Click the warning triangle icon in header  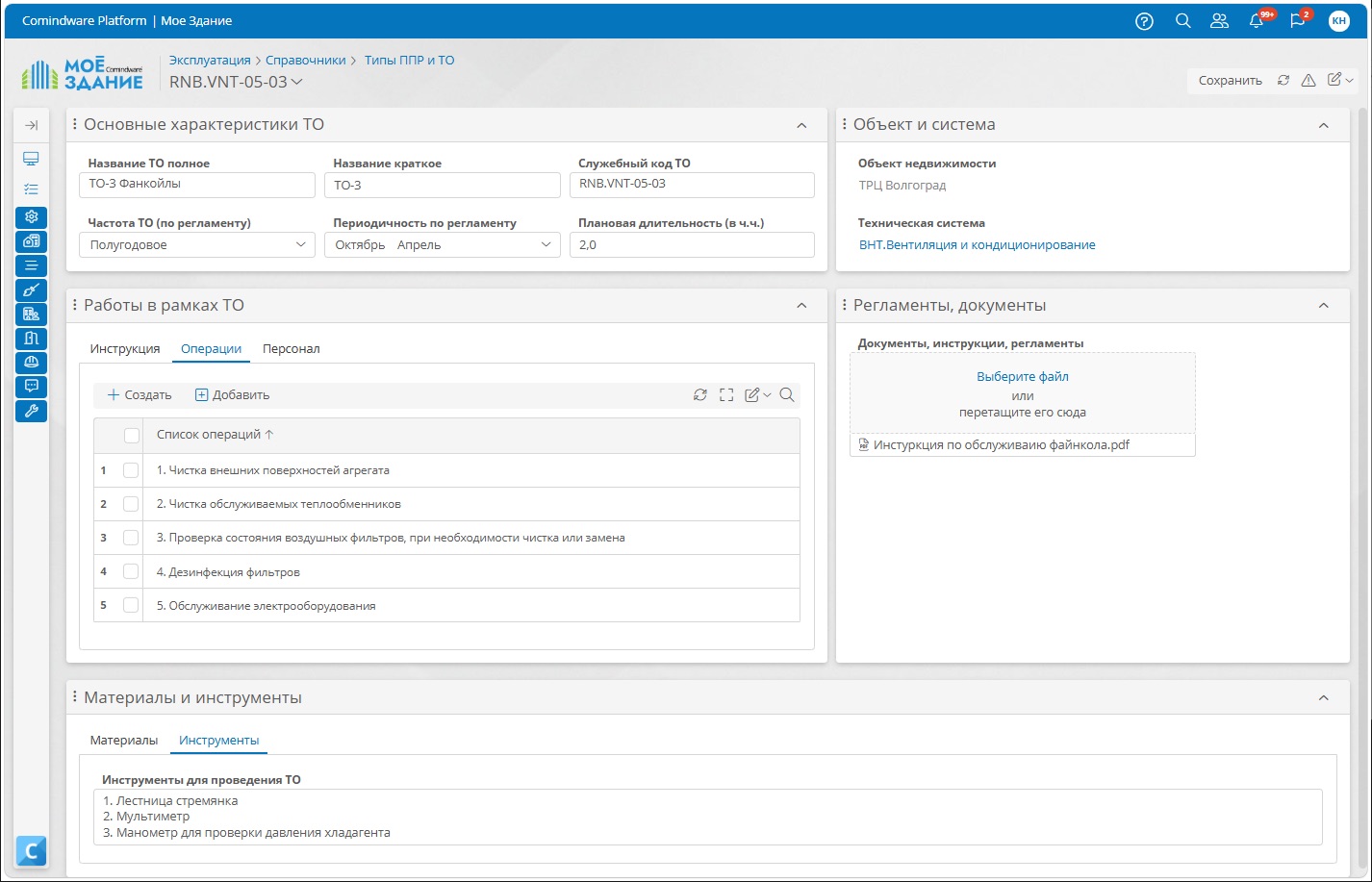[1308, 81]
